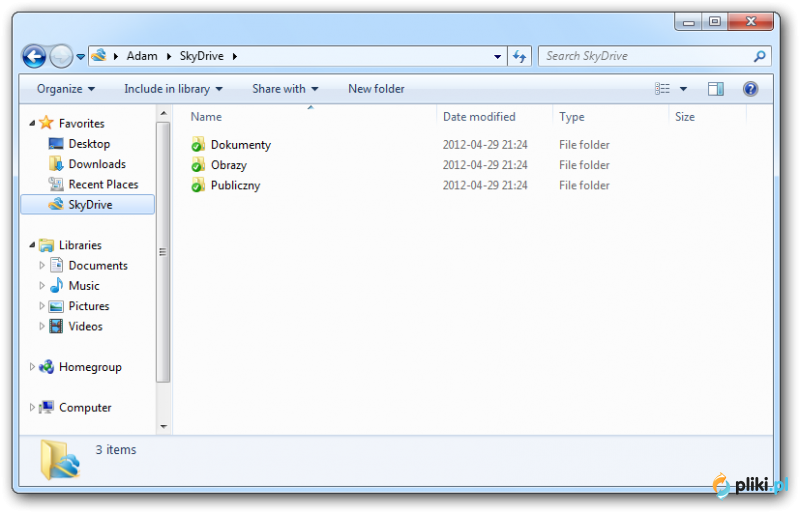Click the Videos film icon

[x=56, y=326]
